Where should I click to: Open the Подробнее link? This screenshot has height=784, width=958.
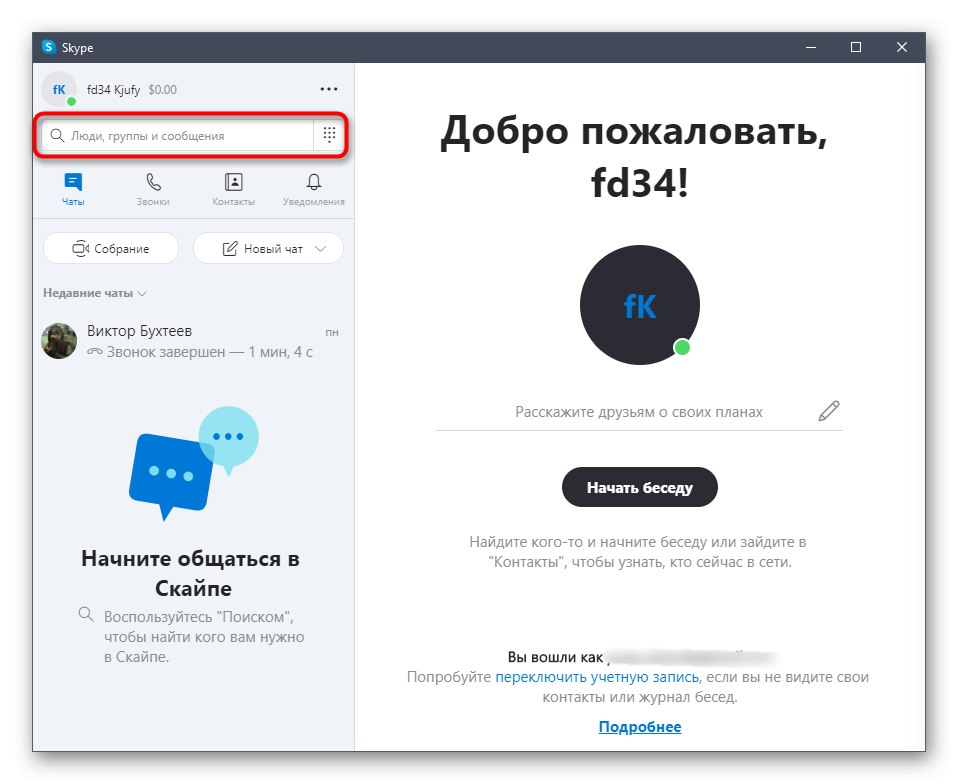pyautogui.click(x=639, y=727)
